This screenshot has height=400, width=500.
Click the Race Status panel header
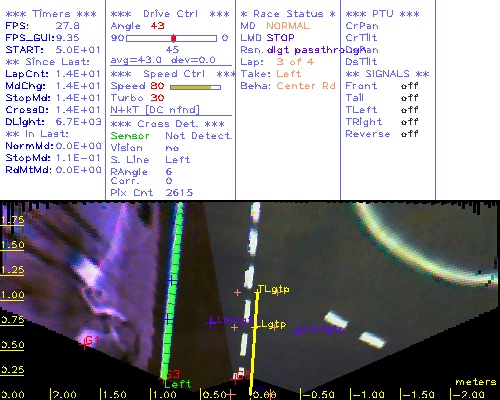(288, 14)
